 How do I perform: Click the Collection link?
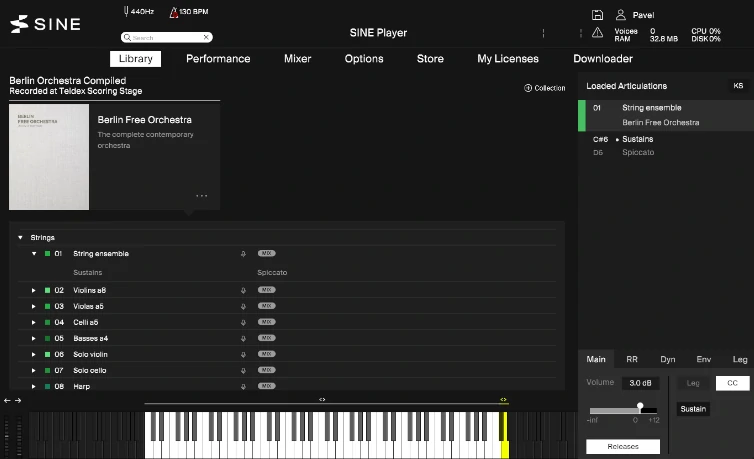coord(545,88)
